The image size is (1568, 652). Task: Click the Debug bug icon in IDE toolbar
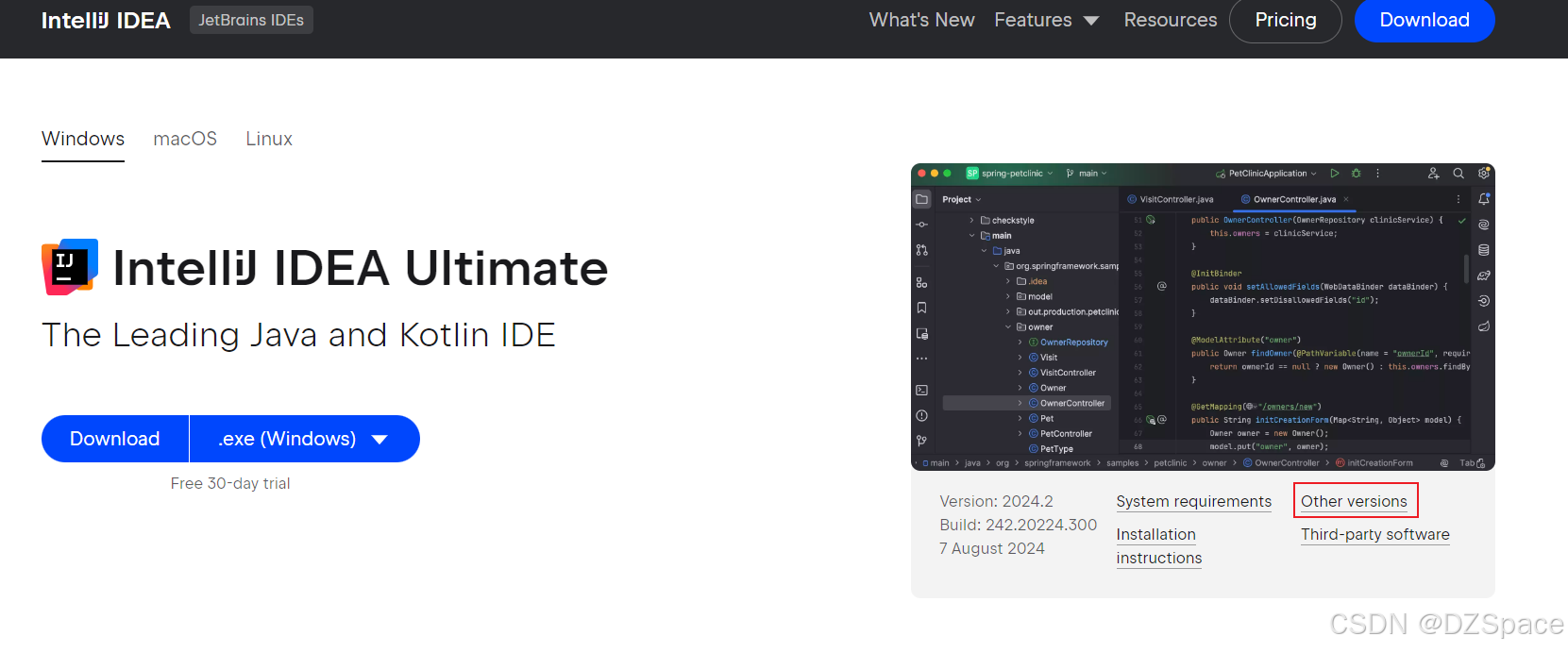(x=1357, y=174)
